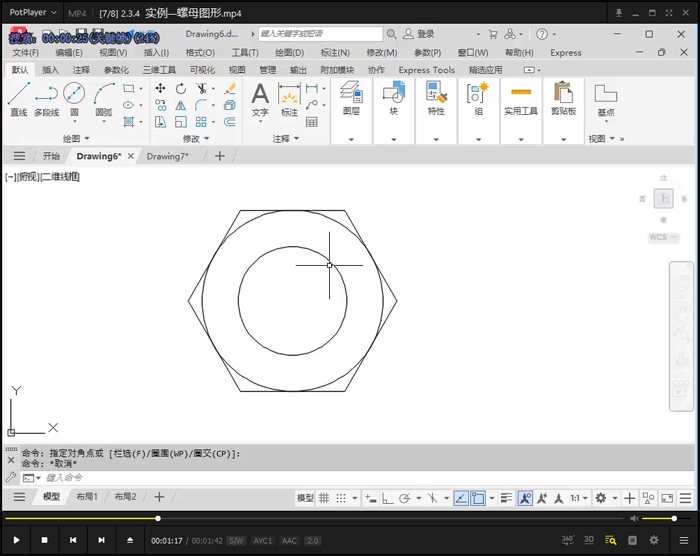The height and width of the screenshot is (556, 700).
Task: Toggle annotation visibility in status bar
Action: (525, 498)
